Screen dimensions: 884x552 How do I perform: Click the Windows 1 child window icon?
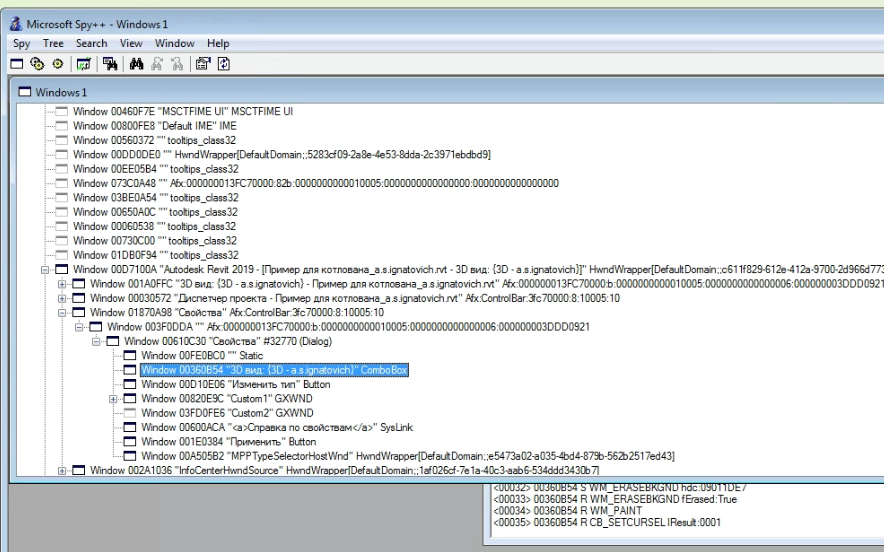coord(24,92)
